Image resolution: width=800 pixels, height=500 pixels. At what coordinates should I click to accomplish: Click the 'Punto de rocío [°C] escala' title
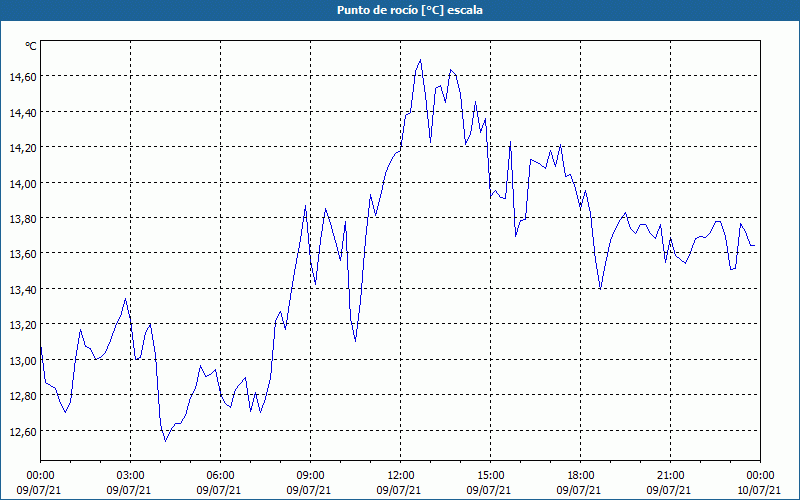coord(410,10)
